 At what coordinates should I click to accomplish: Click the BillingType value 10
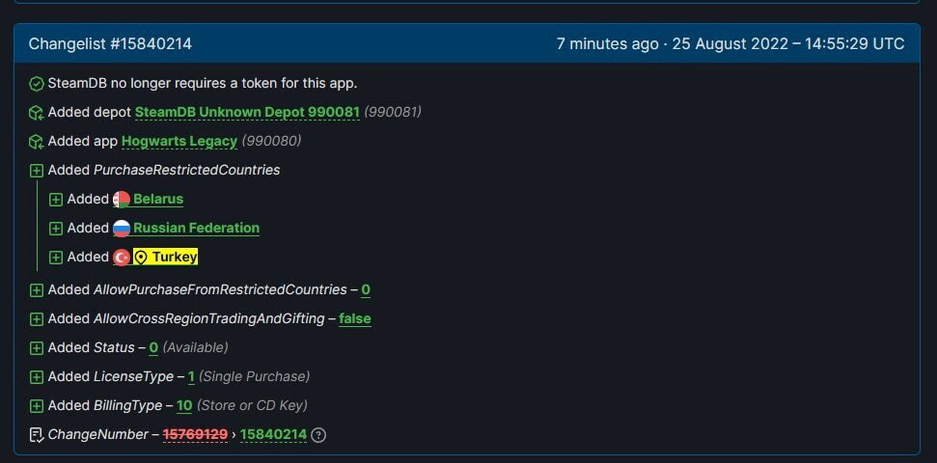point(184,405)
